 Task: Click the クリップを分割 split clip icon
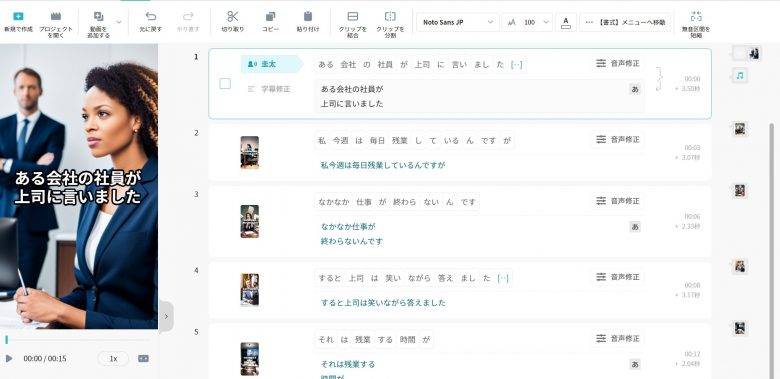[390, 16]
